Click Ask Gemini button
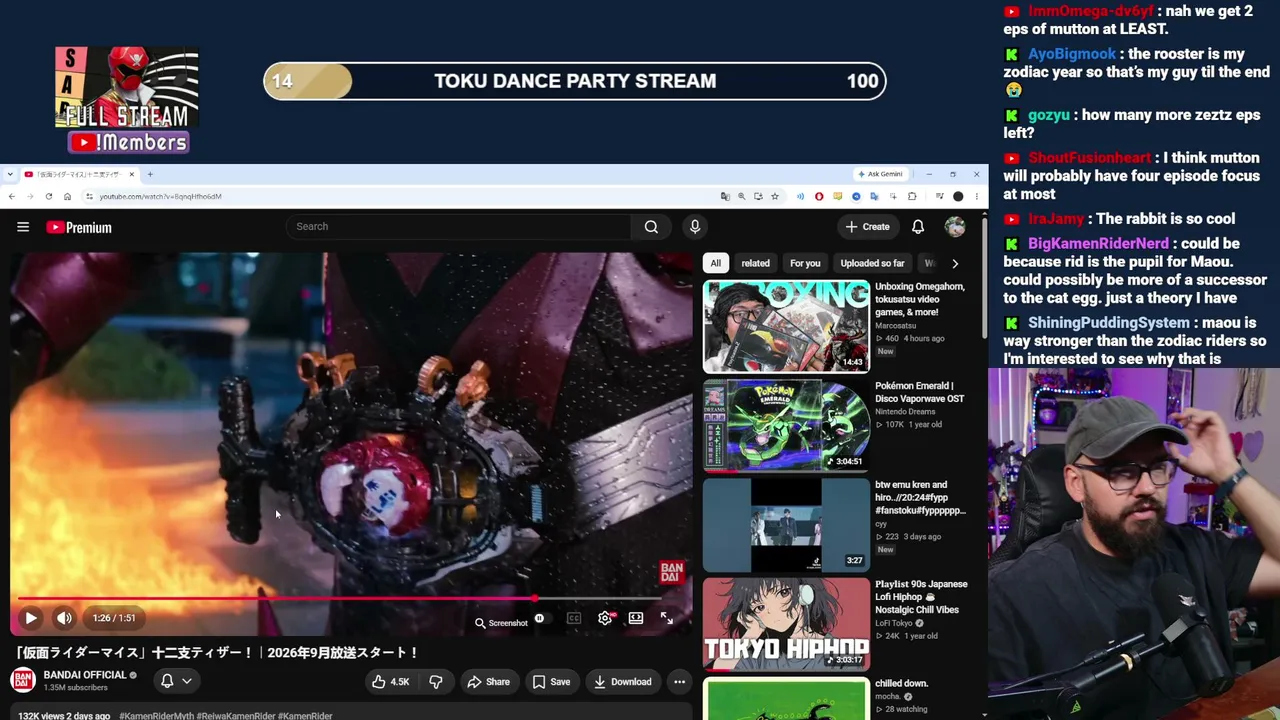Image resolution: width=1280 pixels, height=720 pixels. 880,174
